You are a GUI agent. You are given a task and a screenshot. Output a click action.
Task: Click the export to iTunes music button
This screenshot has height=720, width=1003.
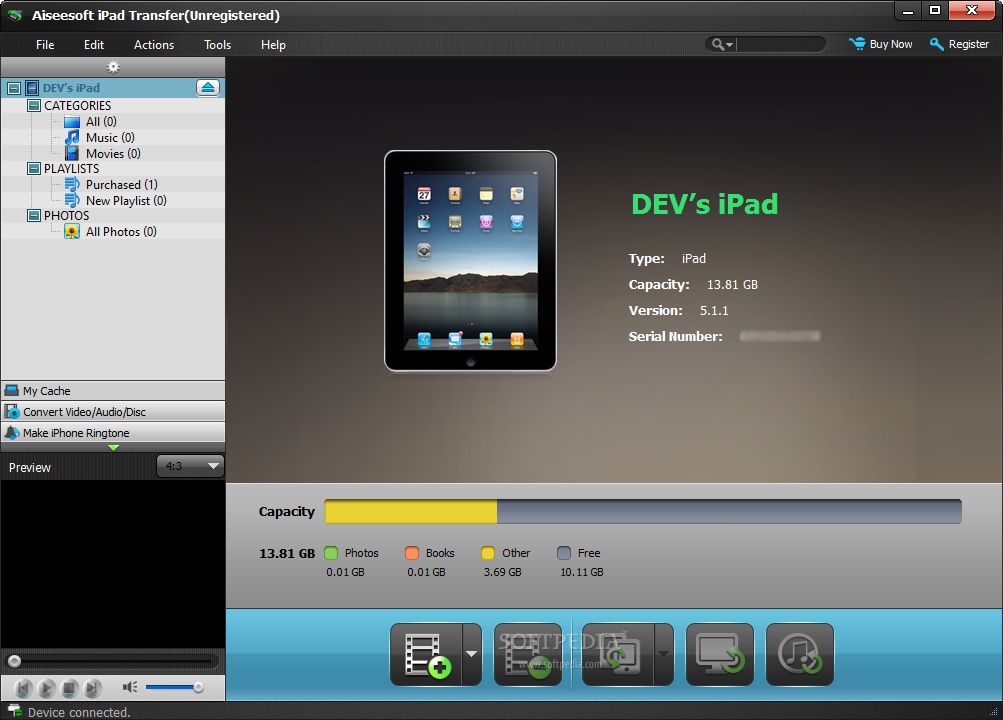(800, 654)
